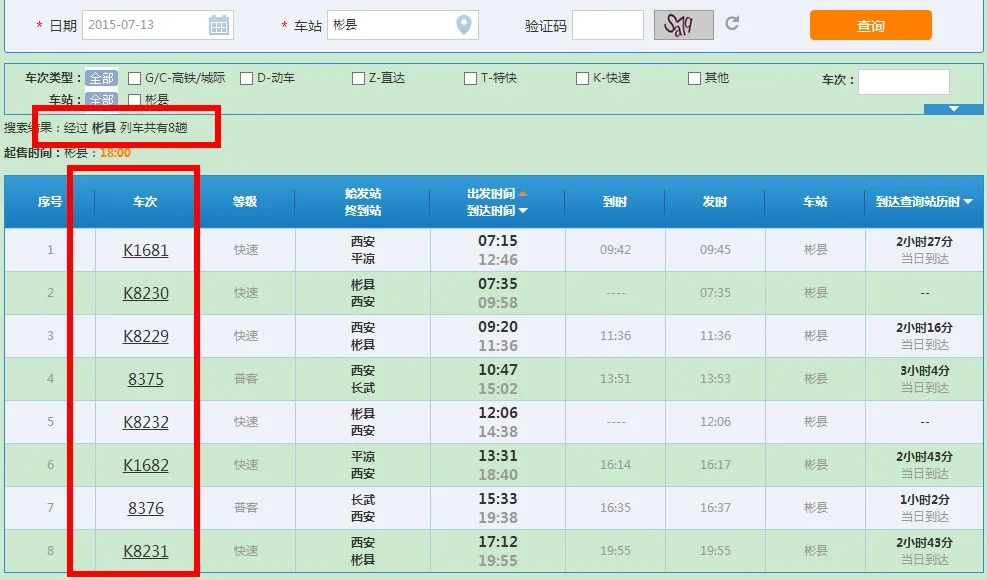987x580 pixels.
Task: Click inside the 车次 input field
Action: [904, 81]
